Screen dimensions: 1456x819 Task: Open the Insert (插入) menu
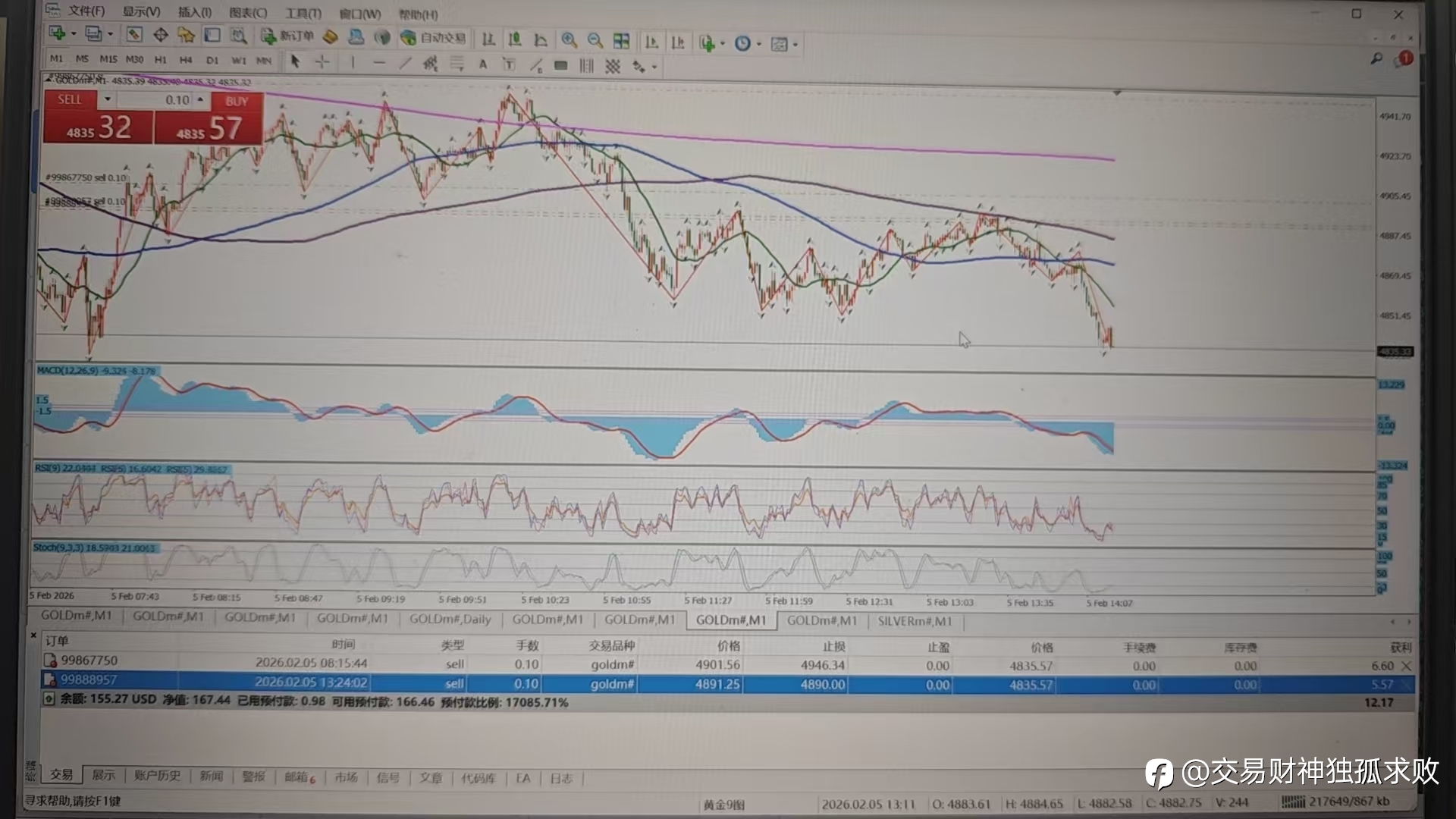tap(194, 12)
